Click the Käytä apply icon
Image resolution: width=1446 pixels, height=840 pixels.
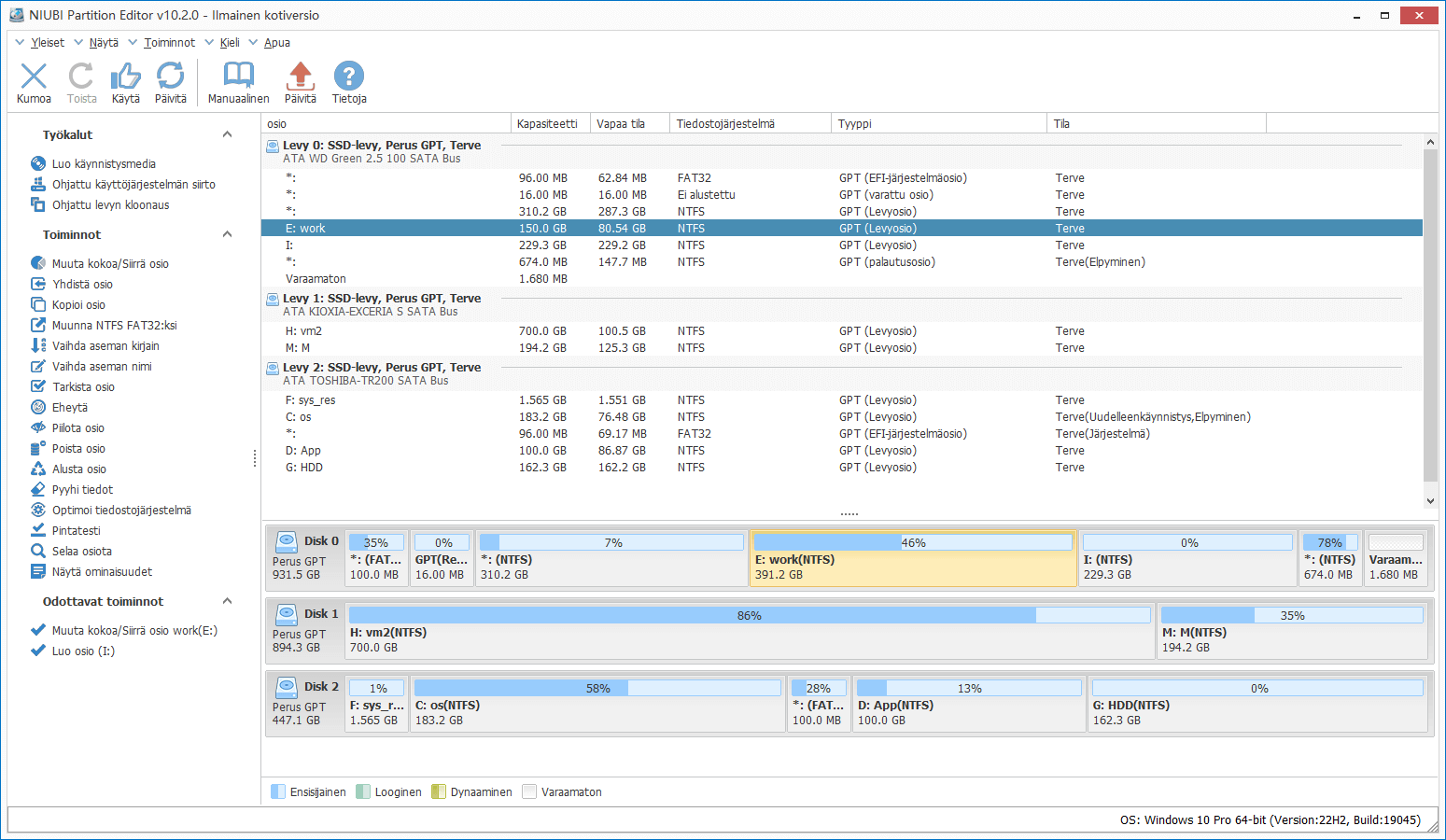tap(125, 77)
